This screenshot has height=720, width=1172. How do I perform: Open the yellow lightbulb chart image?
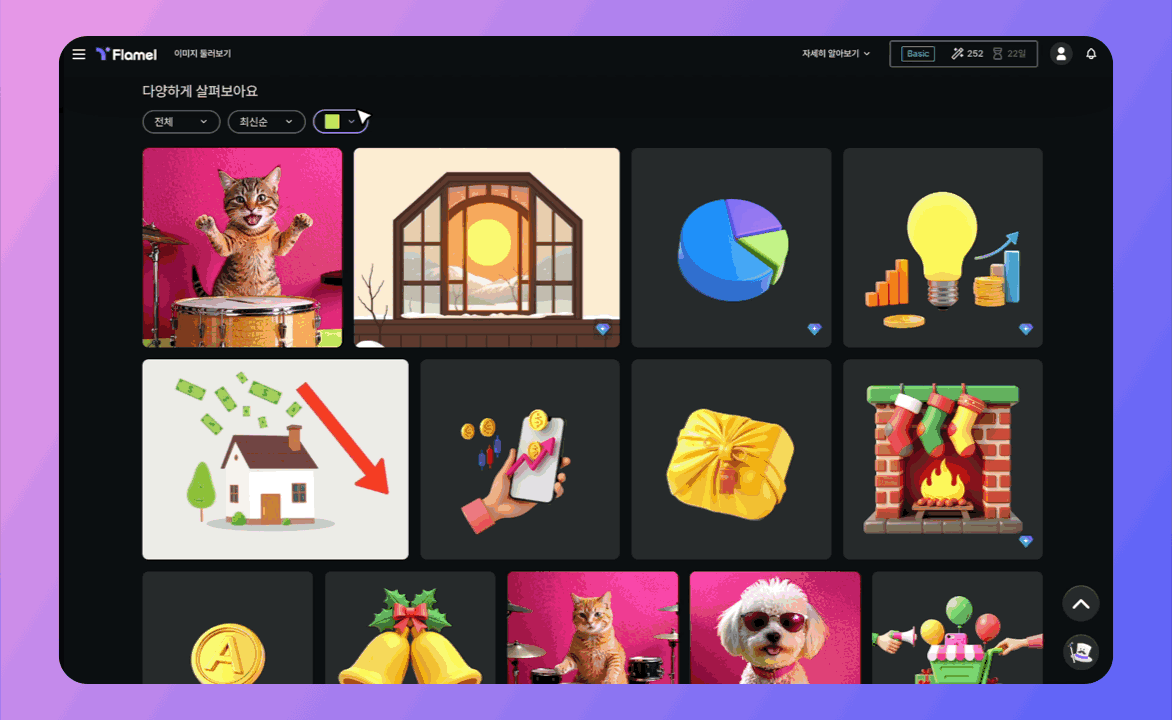pos(942,248)
